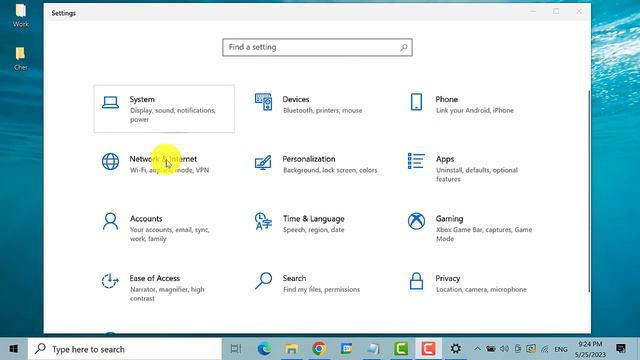Click 'Uninstall, defaults, optional features' text

(x=477, y=175)
